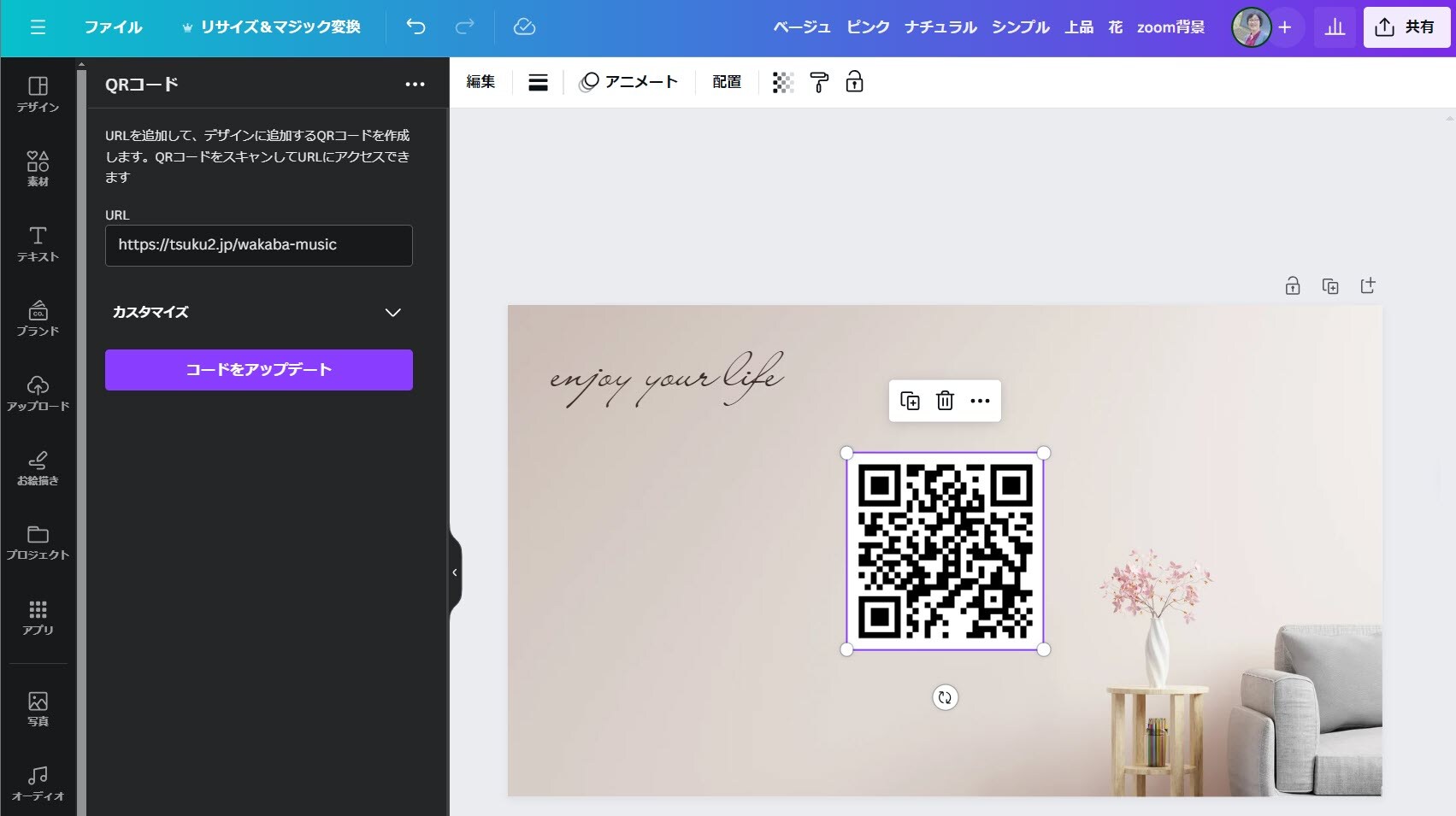The height and width of the screenshot is (816, 1456).
Task: Click the undo arrow icon
Action: tap(416, 27)
